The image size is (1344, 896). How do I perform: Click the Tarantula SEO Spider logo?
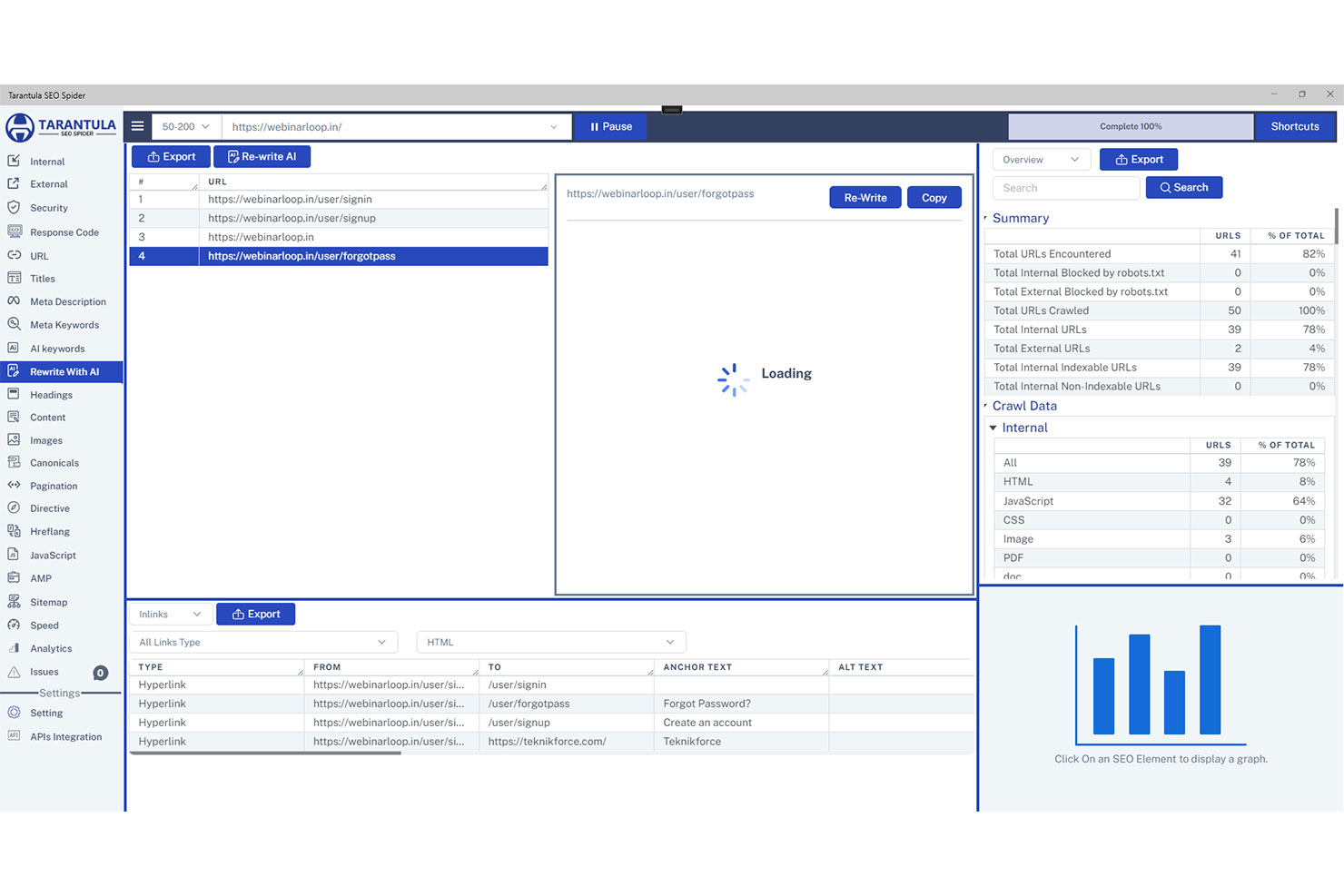[x=61, y=127]
